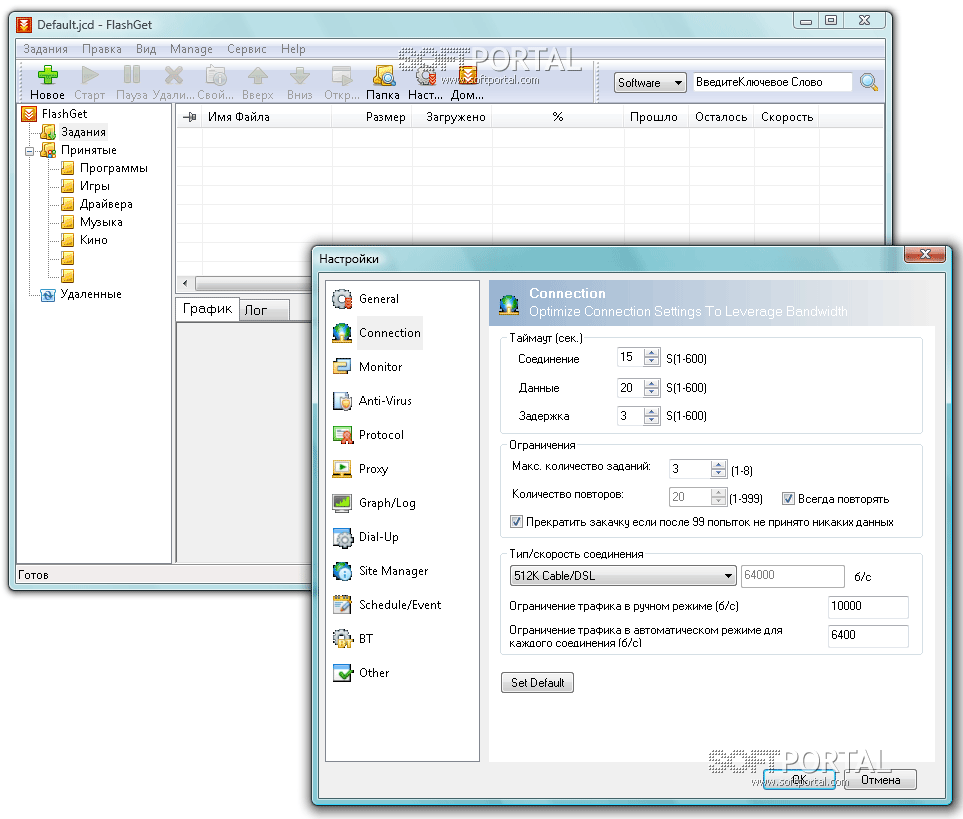963x819 pixels.
Task: Click the Отмена button in settings dialog
Action: tap(880, 780)
